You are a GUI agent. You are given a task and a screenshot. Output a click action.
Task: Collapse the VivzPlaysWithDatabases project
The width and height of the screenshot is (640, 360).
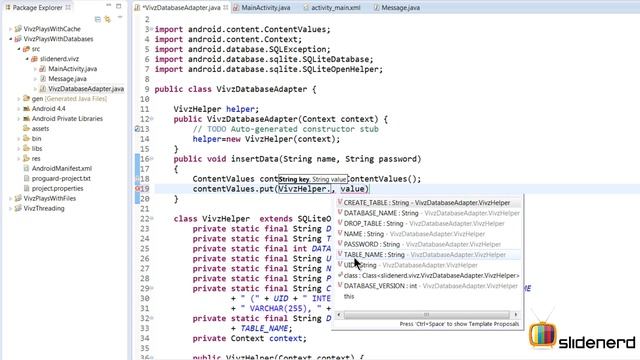10,39
